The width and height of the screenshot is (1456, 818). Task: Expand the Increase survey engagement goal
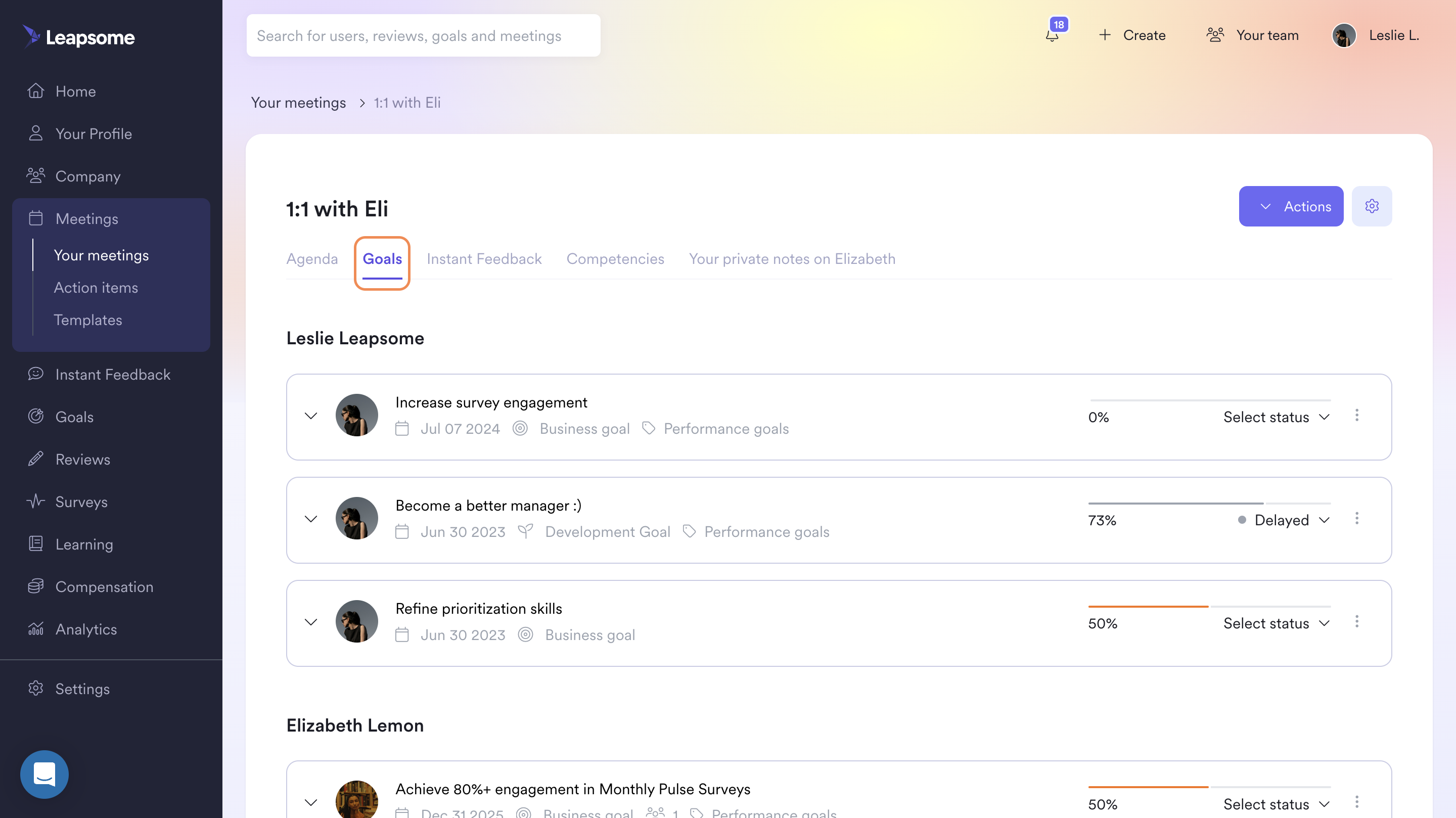[311, 416]
